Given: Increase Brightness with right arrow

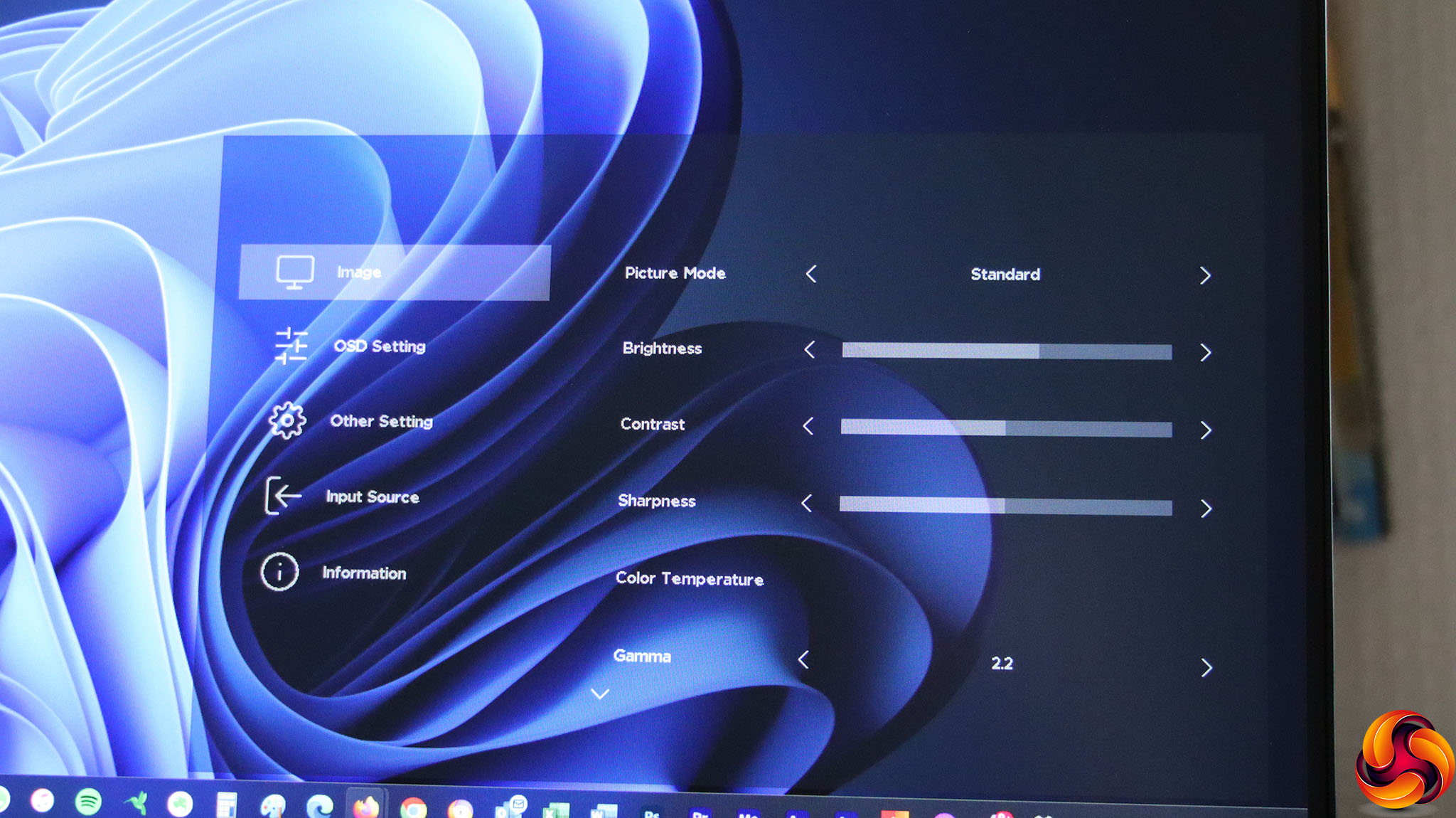Looking at the screenshot, I should coord(1205,353).
